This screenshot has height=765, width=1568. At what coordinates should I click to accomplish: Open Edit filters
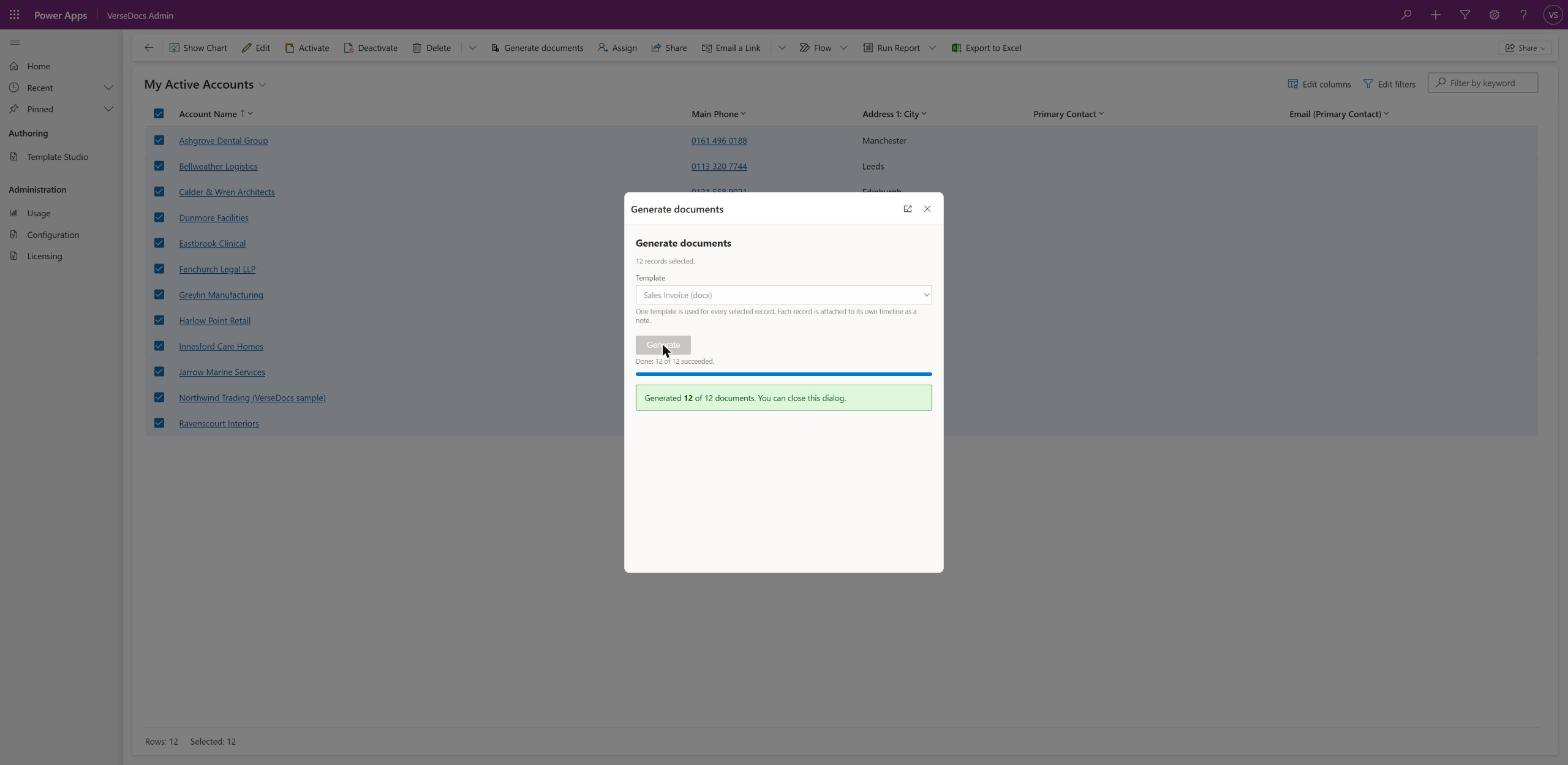pos(1390,84)
